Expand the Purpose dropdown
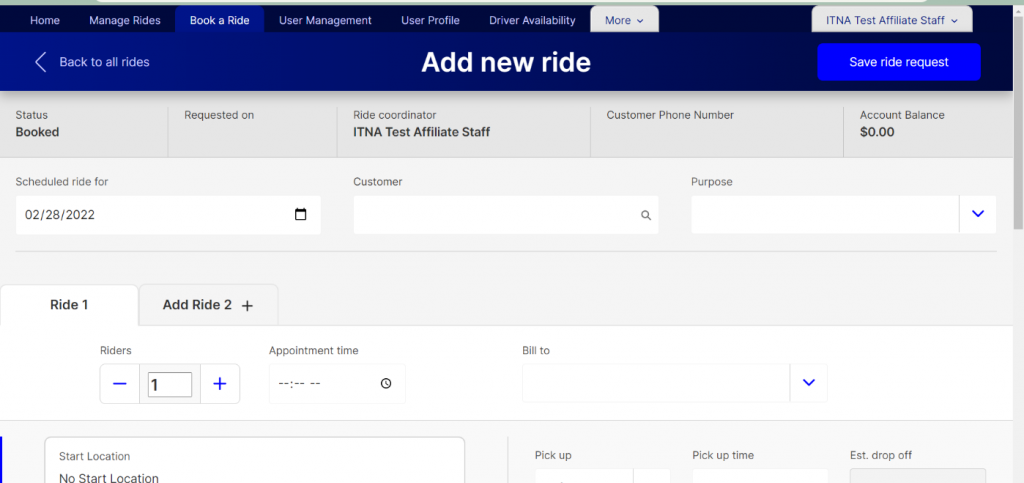 click(977, 214)
